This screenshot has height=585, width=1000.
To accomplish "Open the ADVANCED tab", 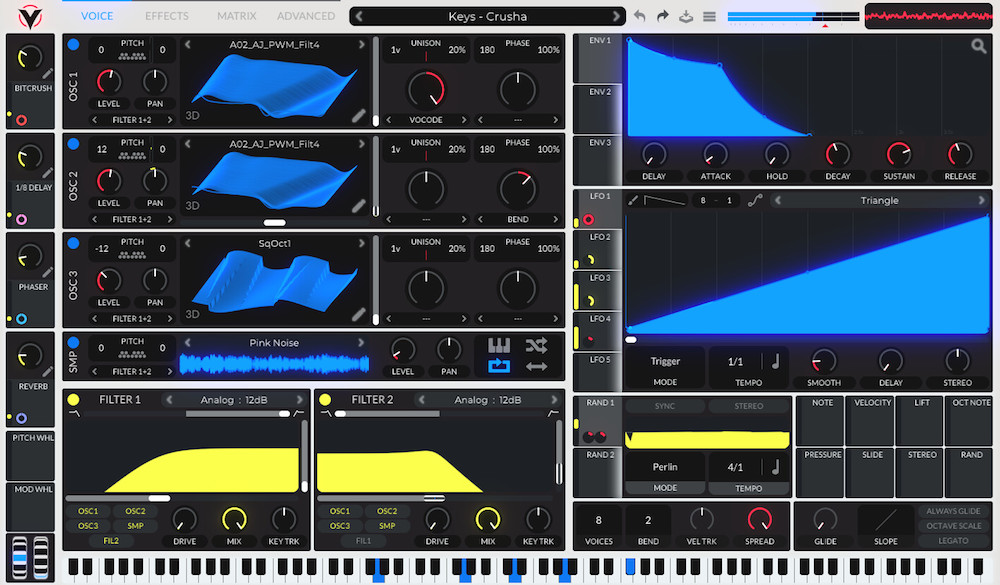I will (306, 16).
